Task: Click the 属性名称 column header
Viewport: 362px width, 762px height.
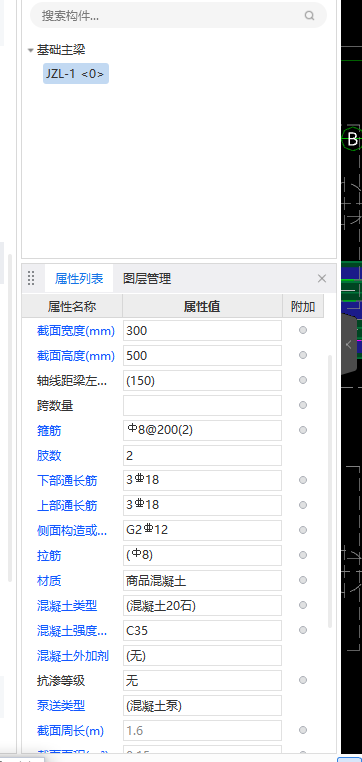Action: tap(72, 306)
